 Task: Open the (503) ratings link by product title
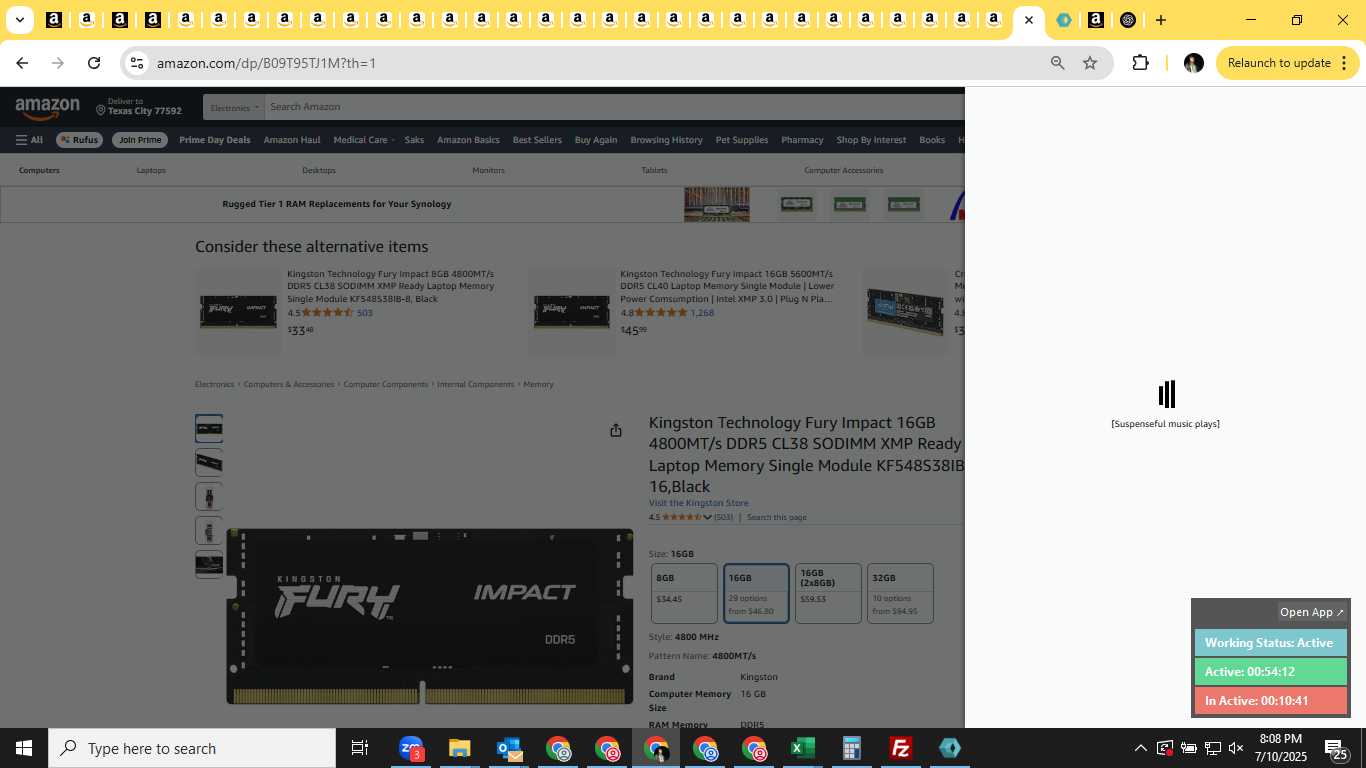pyautogui.click(x=723, y=517)
